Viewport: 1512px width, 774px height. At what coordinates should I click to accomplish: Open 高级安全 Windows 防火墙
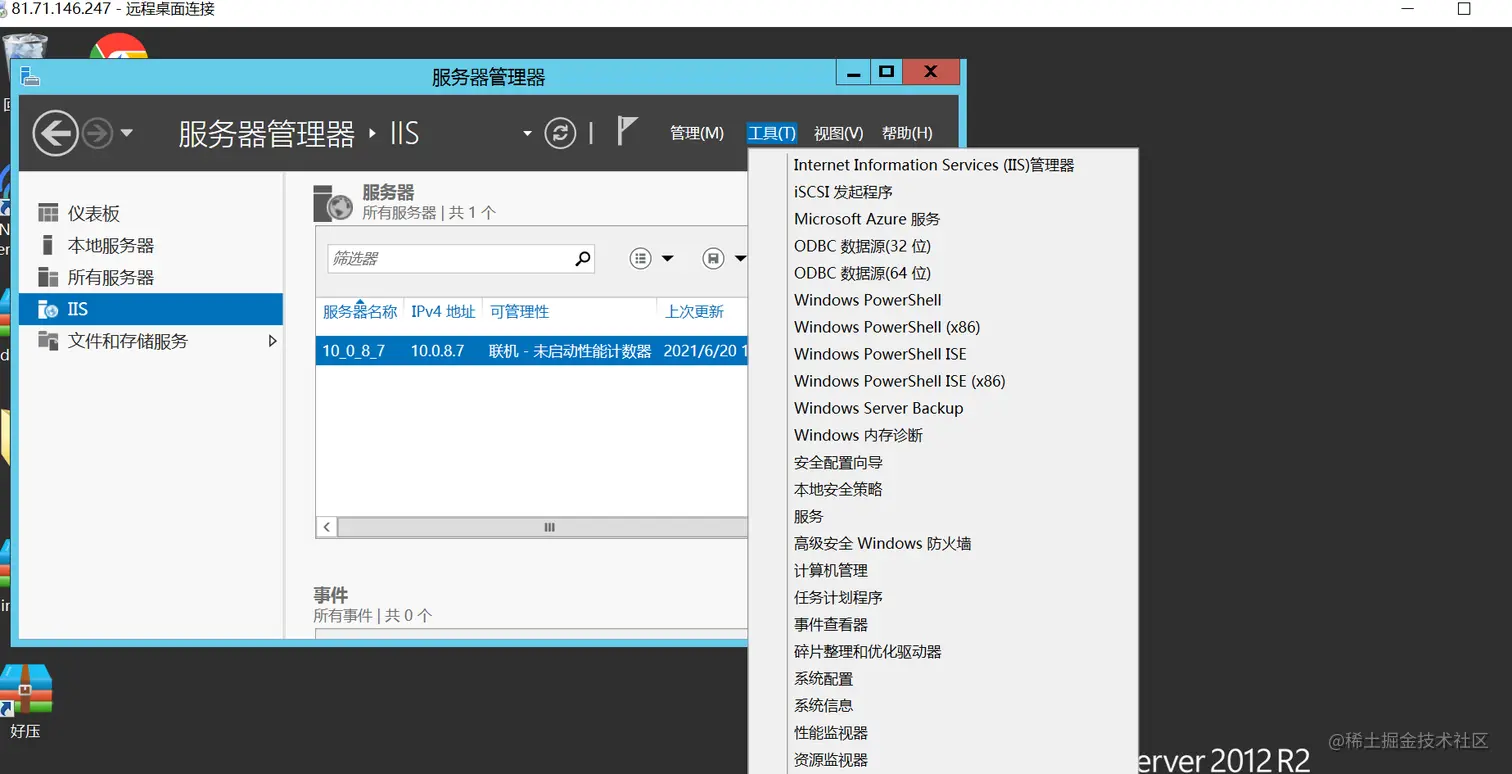943,543
